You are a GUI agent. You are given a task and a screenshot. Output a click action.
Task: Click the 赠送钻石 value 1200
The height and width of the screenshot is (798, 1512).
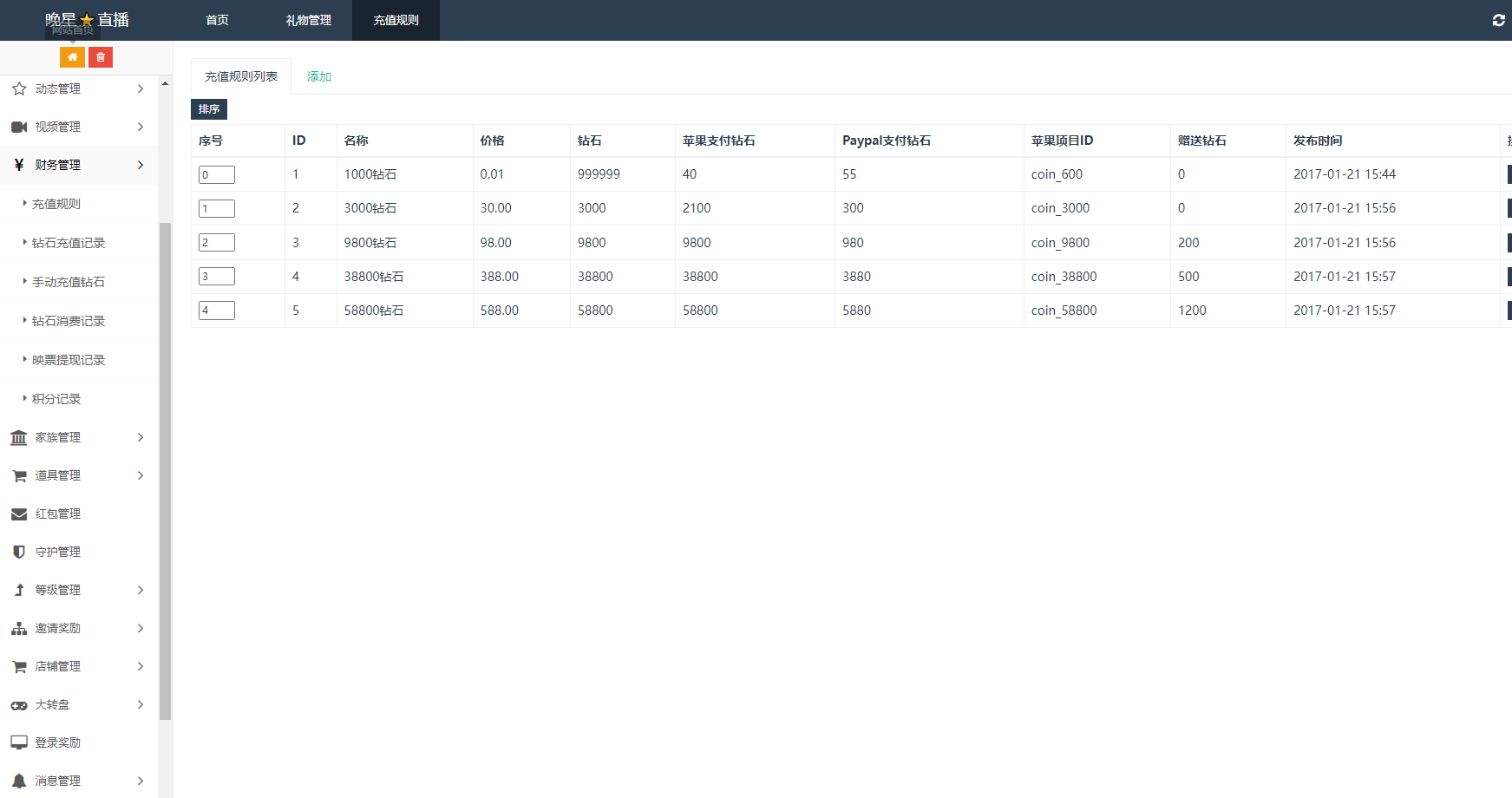1192,311
